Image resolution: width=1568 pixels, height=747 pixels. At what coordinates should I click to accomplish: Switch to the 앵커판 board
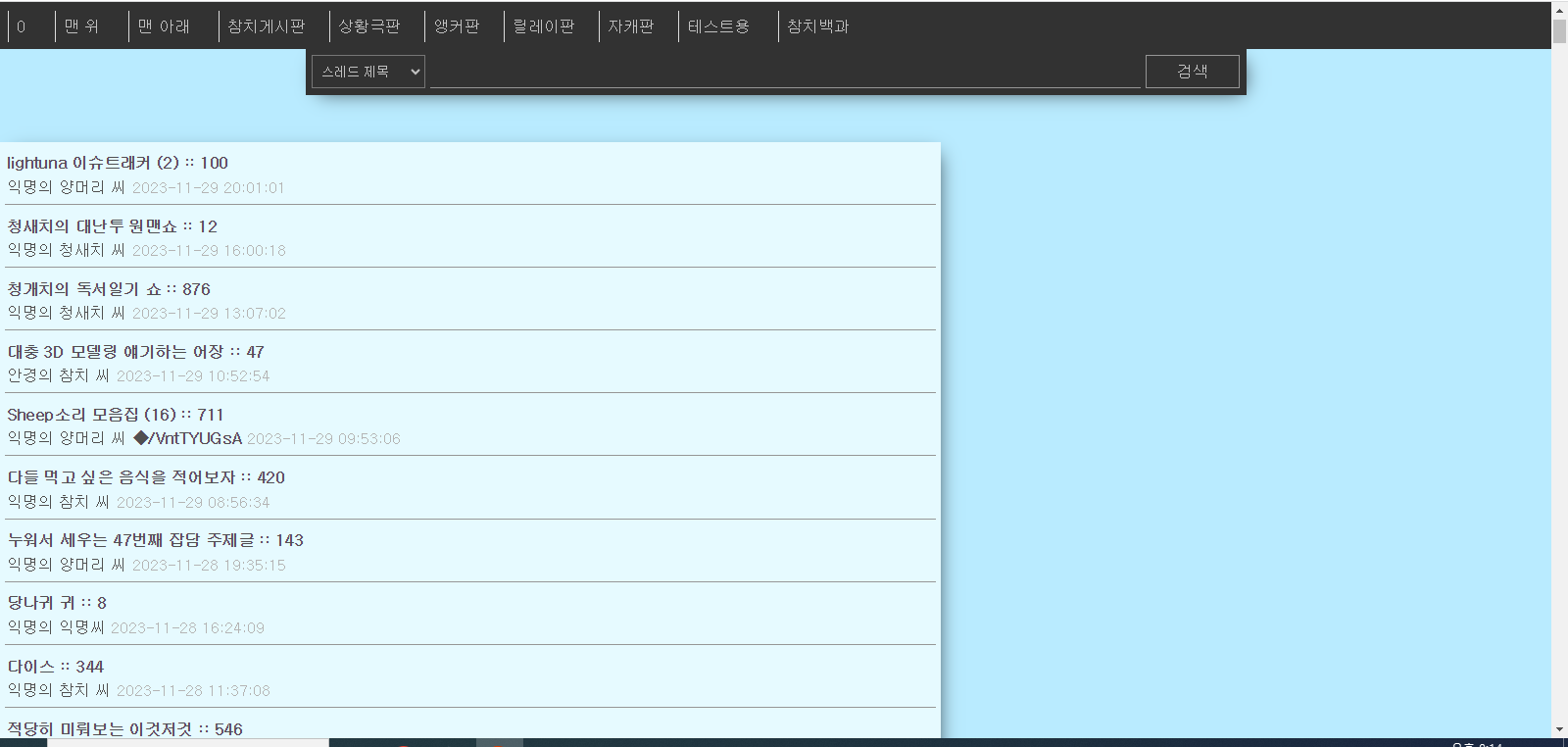pos(457,26)
